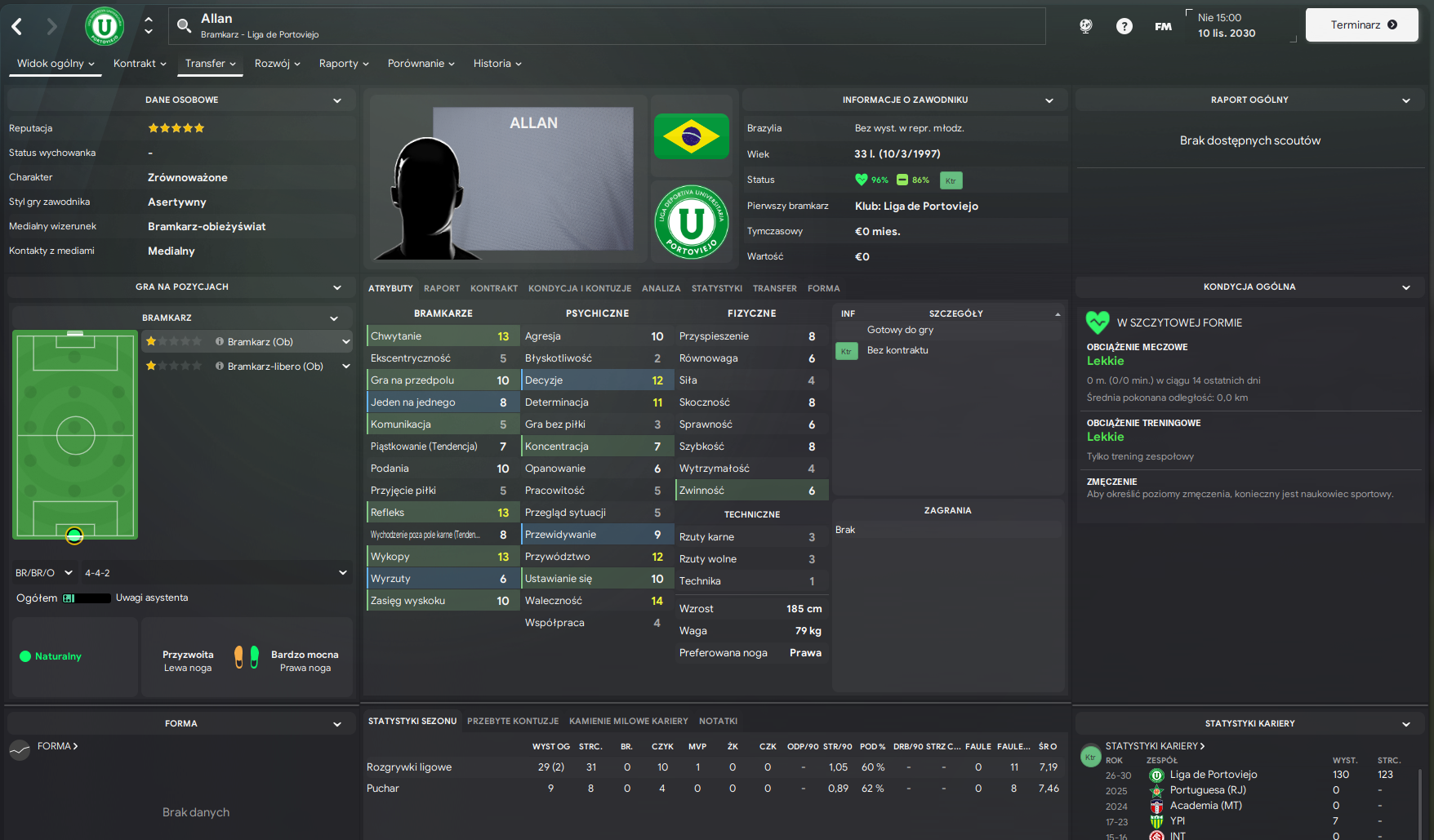Collapse the INF Szczegóły panel arrow
This screenshot has width=1434, height=840.
pos(1058,314)
